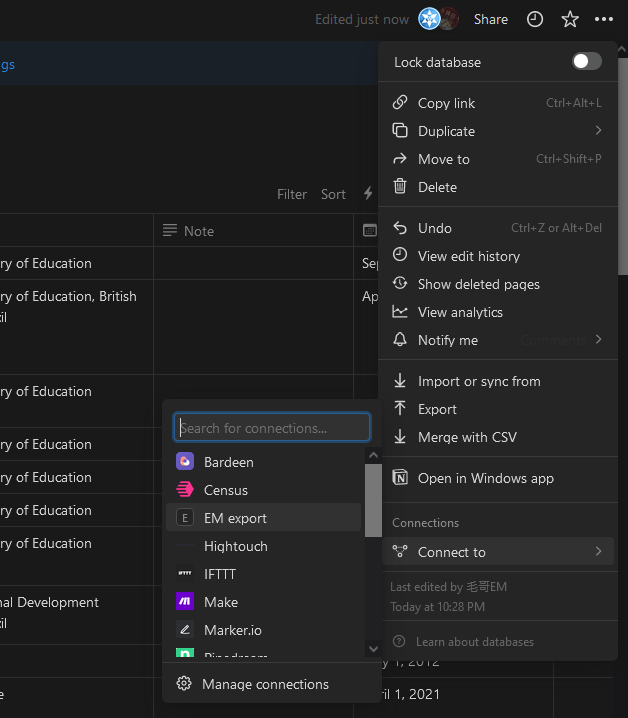Choose Move to in the menu
Image resolution: width=628 pixels, height=718 pixels.
[x=498, y=159]
